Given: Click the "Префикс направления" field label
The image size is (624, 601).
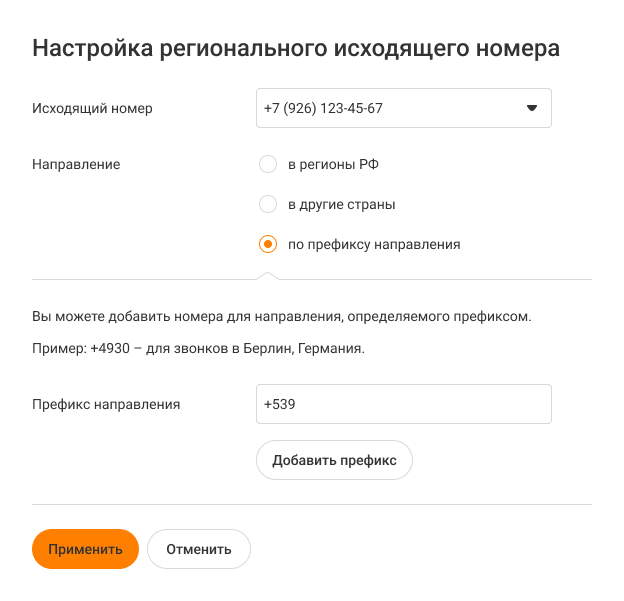Looking at the screenshot, I should click(x=106, y=404).
